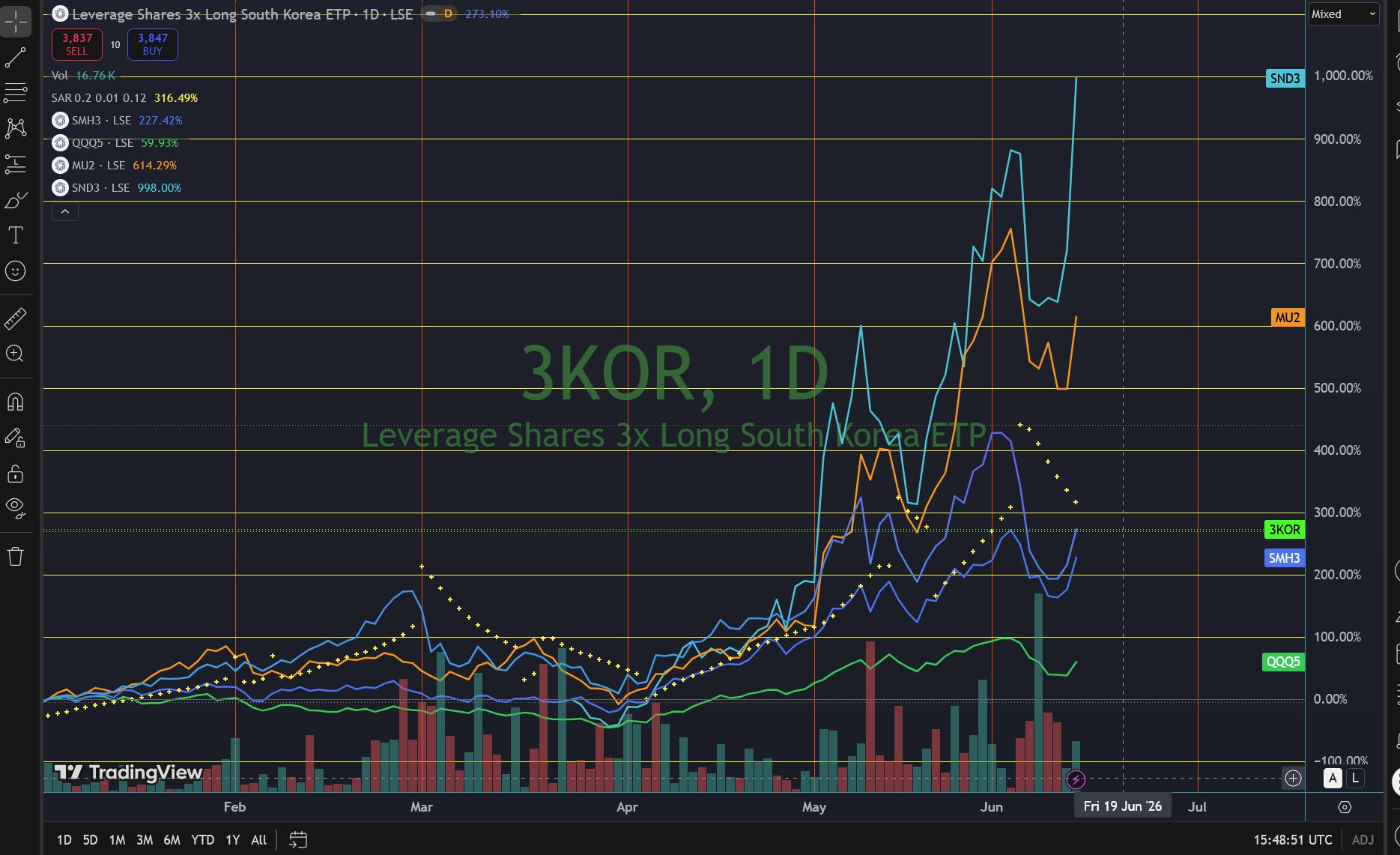The image size is (1400, 855).
Task: Click the plus button on price scale
Action: (x=1293, y=779)
